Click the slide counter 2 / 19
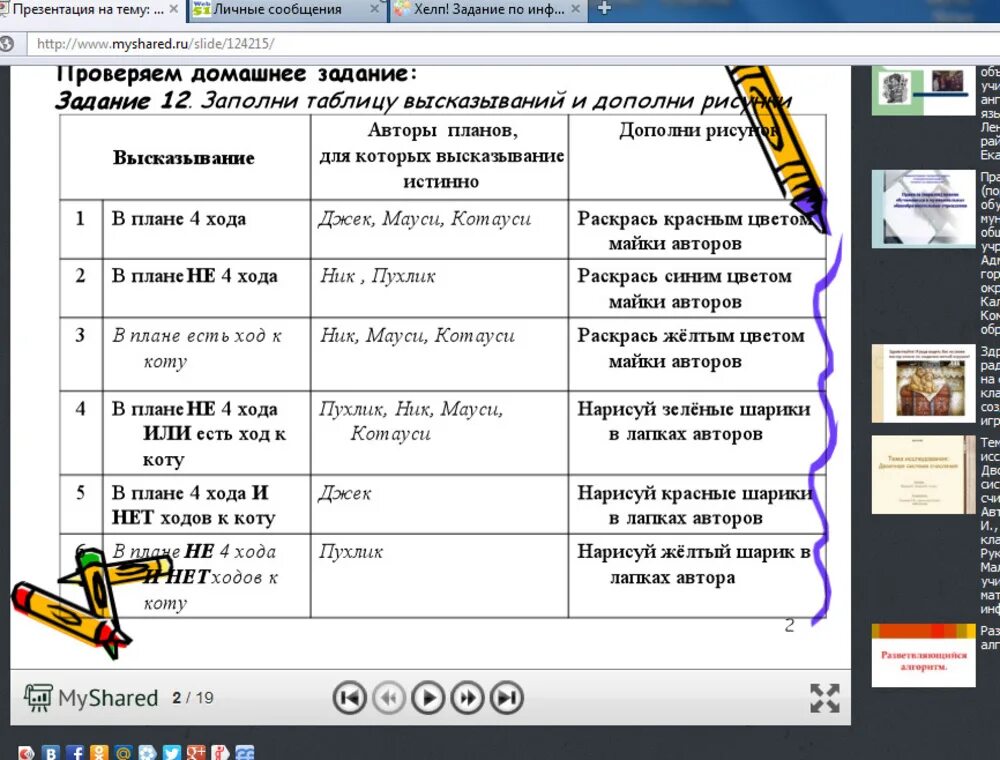This screenshot has height=760, width=1000. 192,698
